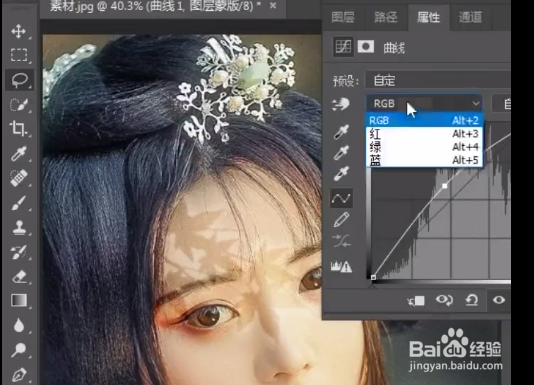Image resolution: width=534 pixels, height=385 pixels.
Task: Toggle curves layer visibility eye
Action: [x=499, y=300]
